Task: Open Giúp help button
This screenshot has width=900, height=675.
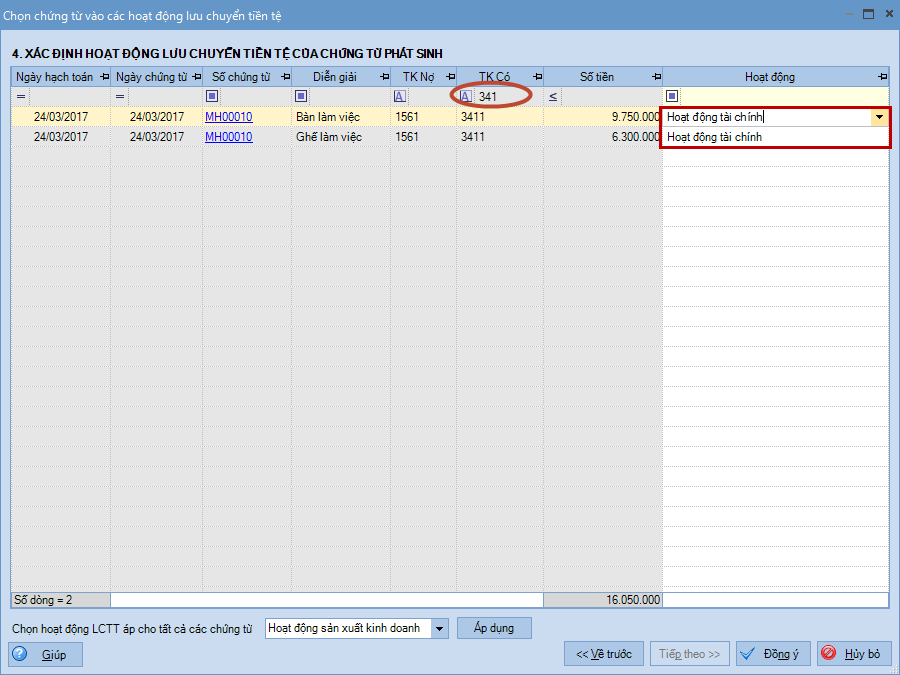Action: [x=45, y=654]
